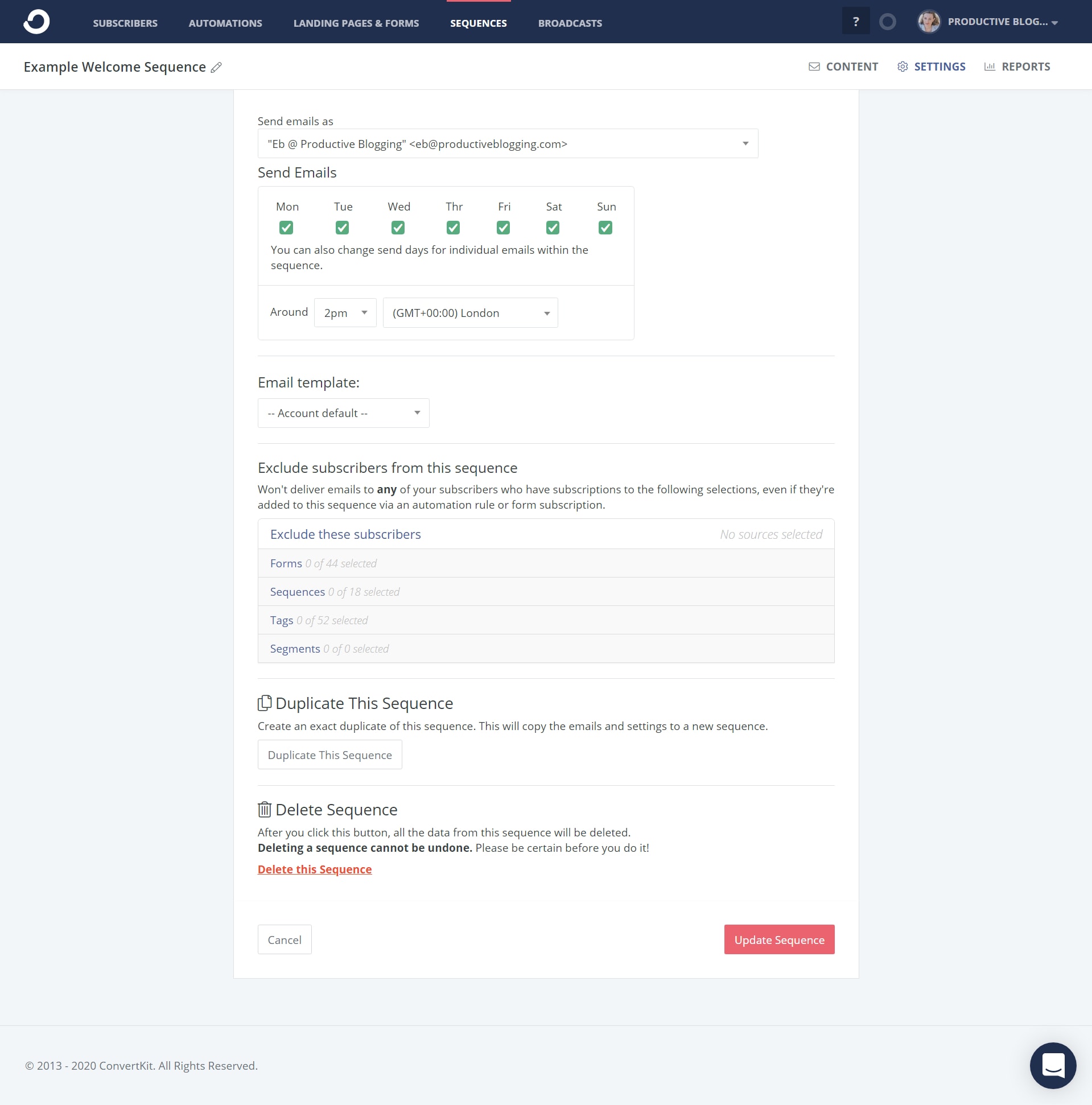
Task: Open the London timezone dropdown
Action: click(470, 313)
